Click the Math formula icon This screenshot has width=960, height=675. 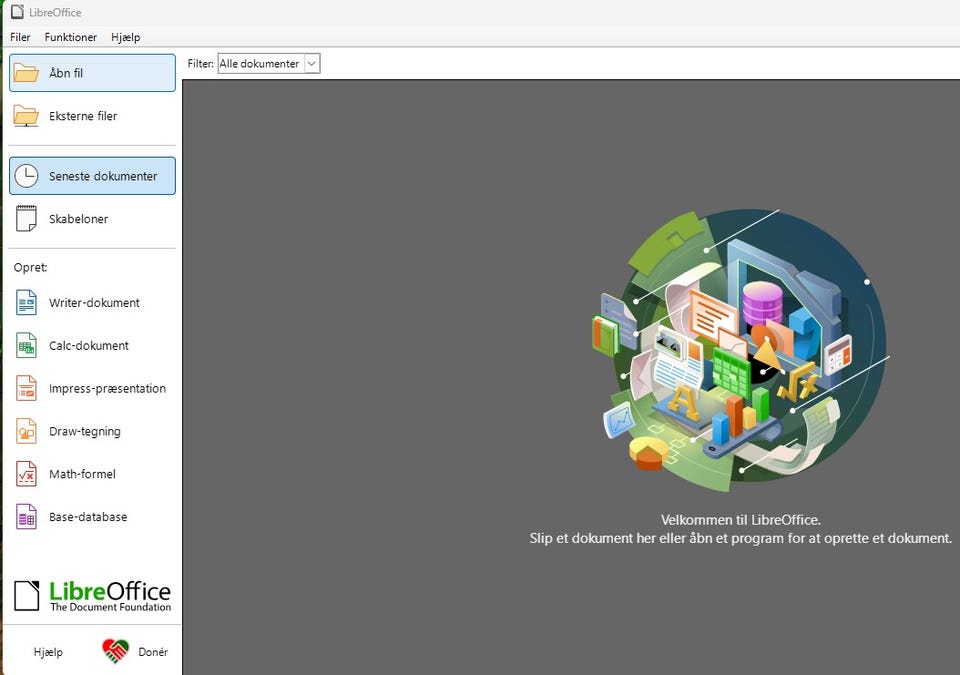point(26,475)
